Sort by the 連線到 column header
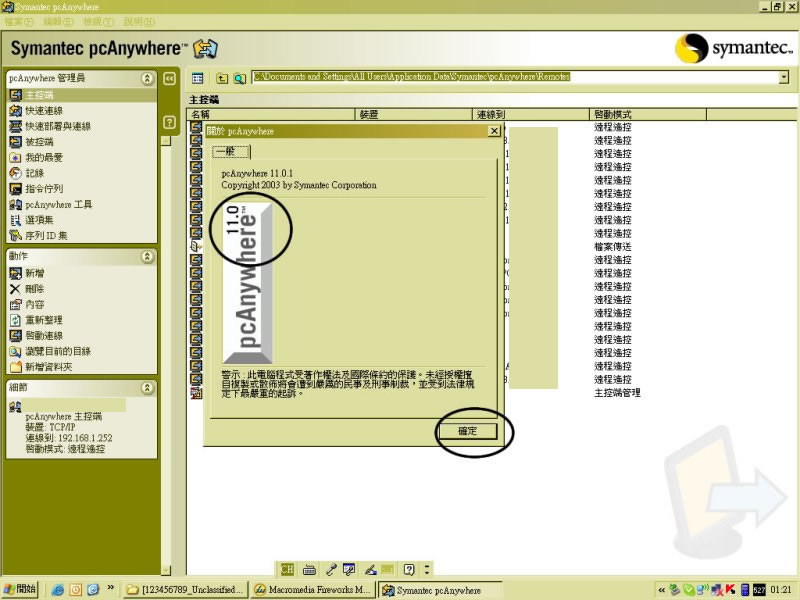800x600 pixels. 531,114
